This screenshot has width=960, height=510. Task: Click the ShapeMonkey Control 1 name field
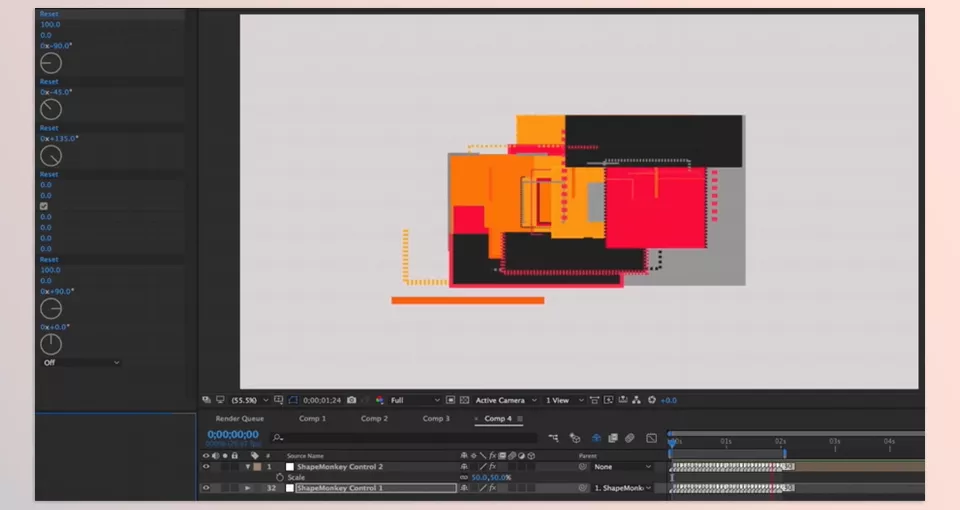tap(376, 488)
